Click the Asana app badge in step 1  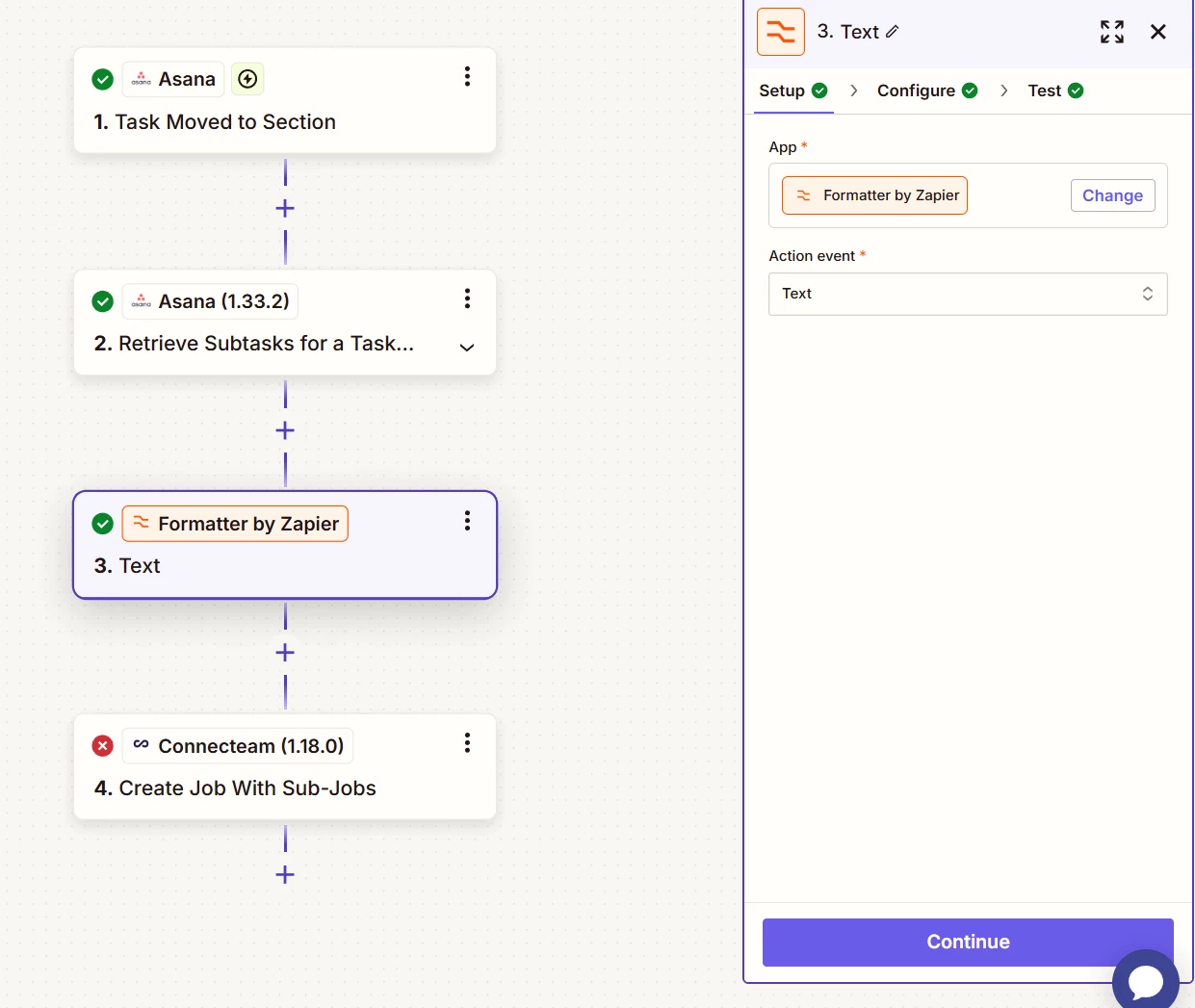pos(173,79)
